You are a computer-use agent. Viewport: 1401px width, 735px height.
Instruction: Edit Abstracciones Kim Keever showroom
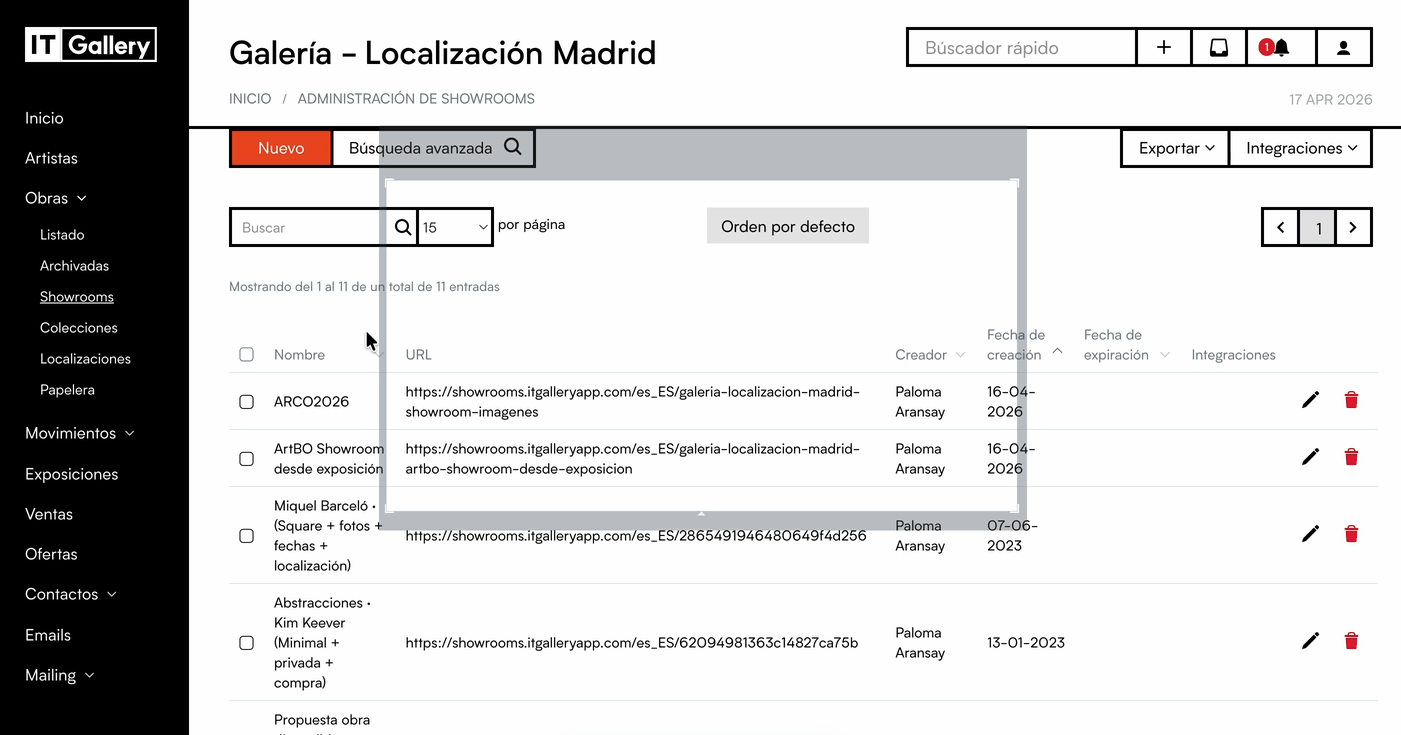coord(1310,641)
